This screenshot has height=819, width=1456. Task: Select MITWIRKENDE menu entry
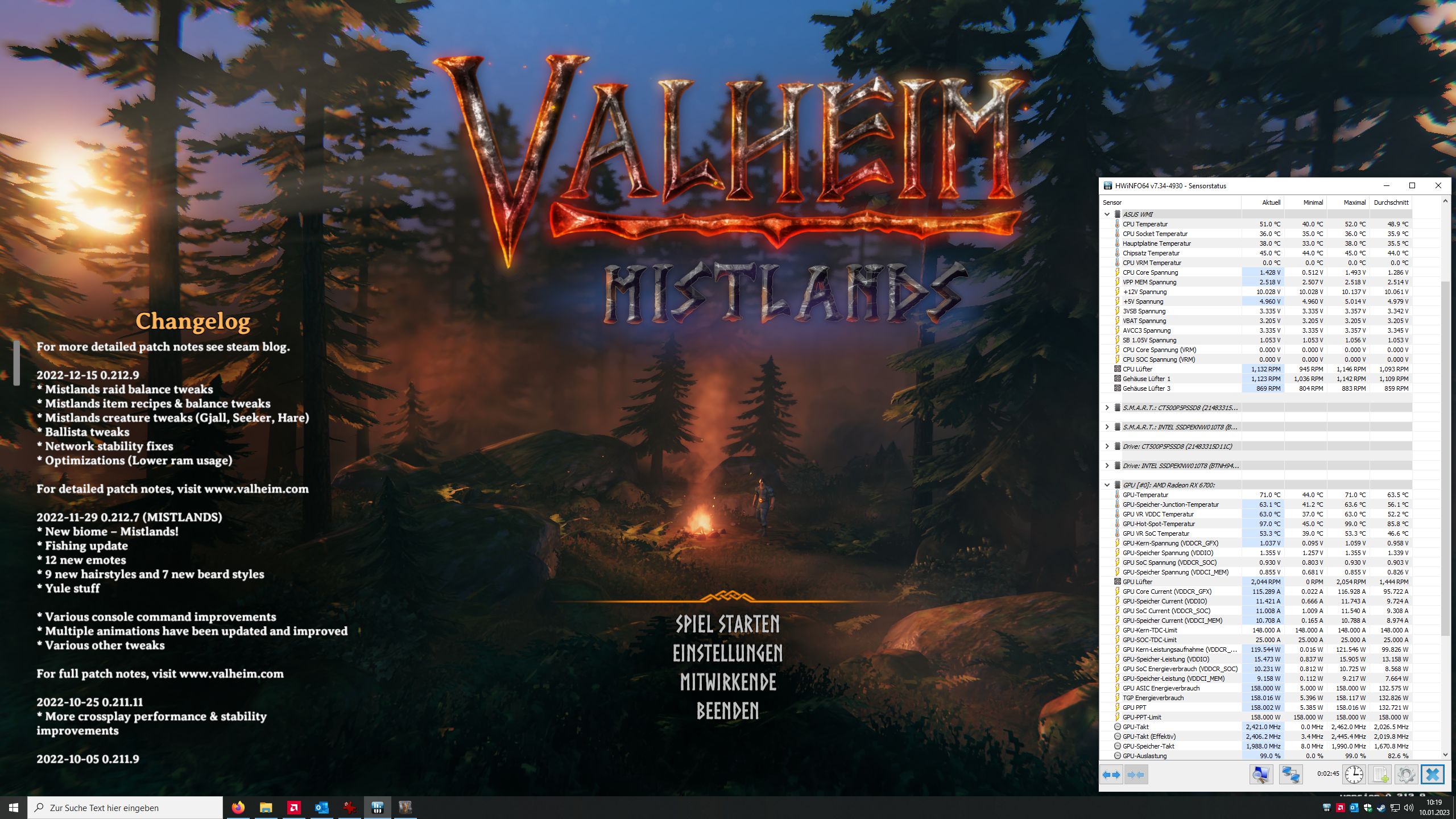pos(727,682)
